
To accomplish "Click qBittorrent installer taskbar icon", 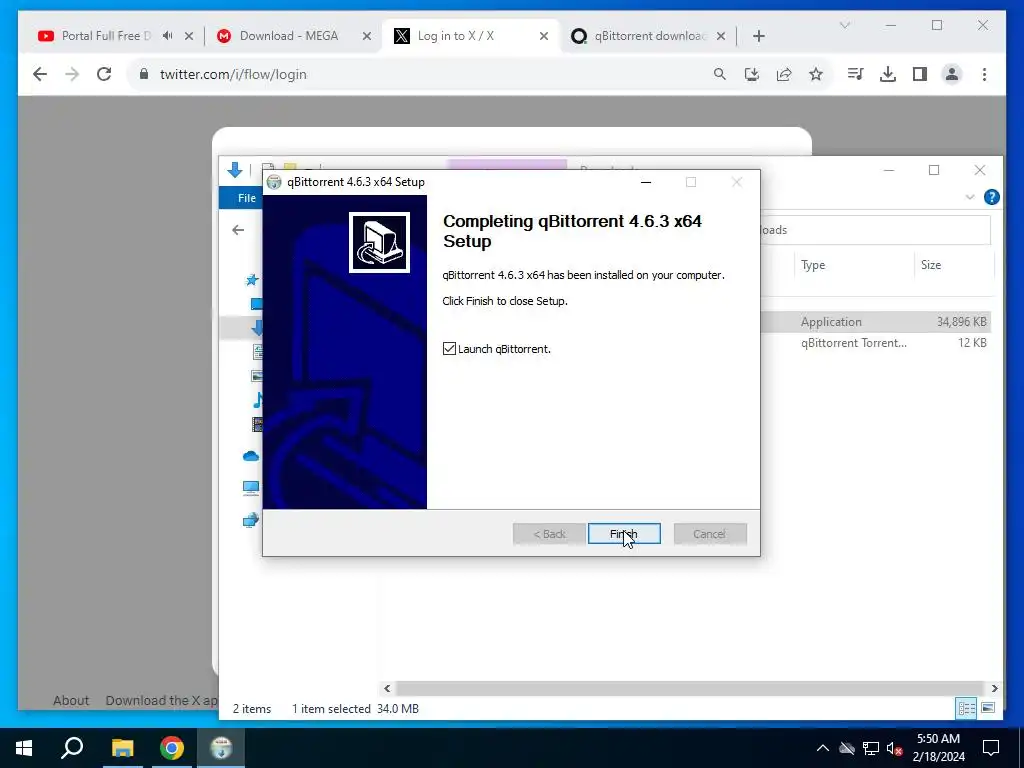I will pos(221,748).
